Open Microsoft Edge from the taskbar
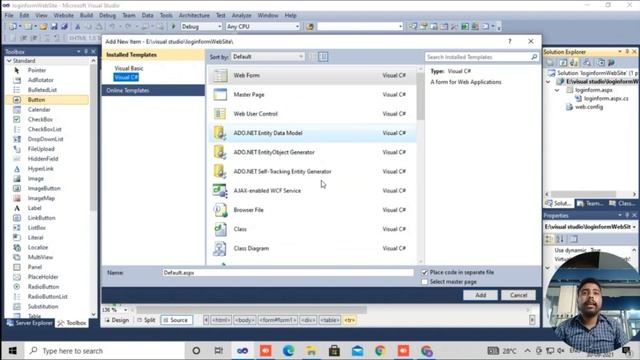 289,351
